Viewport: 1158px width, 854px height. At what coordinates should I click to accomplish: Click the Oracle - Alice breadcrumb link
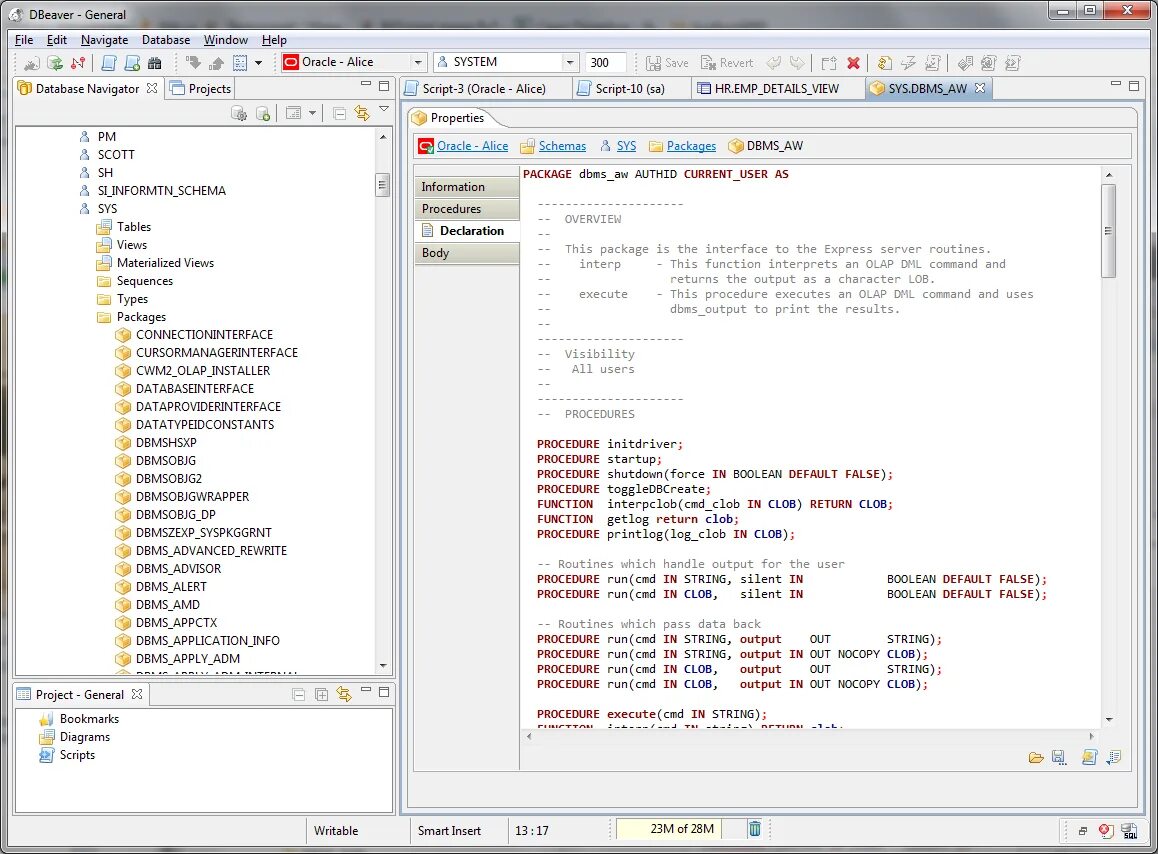tap(472, 146)
